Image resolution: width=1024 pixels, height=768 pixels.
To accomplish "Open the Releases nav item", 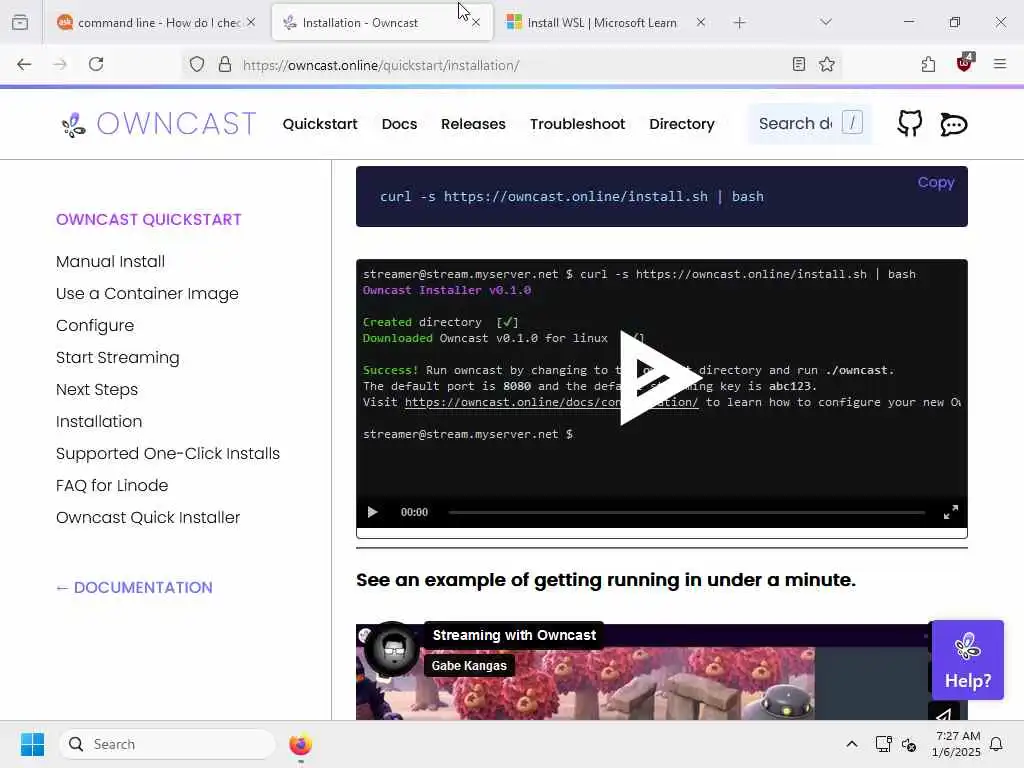I will [x=473, y=124].
